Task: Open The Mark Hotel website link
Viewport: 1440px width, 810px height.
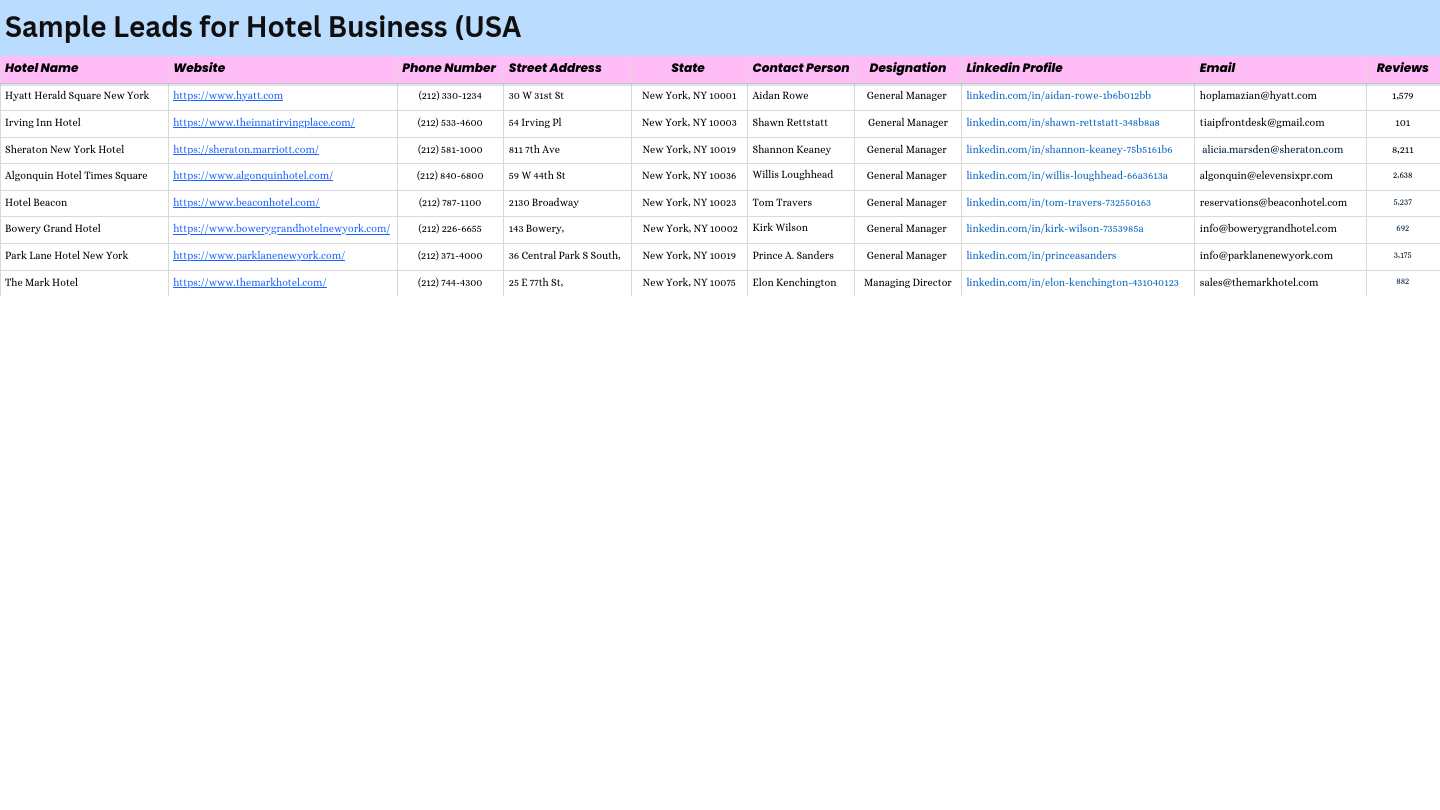Action: 250,282
